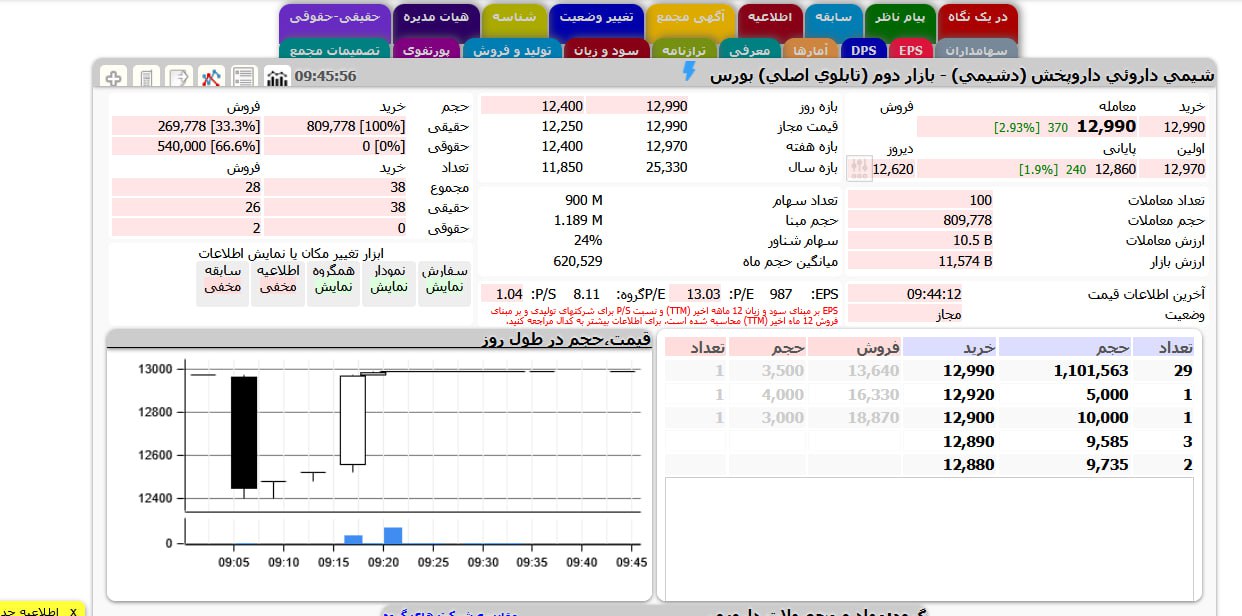Open the تغییر وضعیت tab

tap(594, 17)
